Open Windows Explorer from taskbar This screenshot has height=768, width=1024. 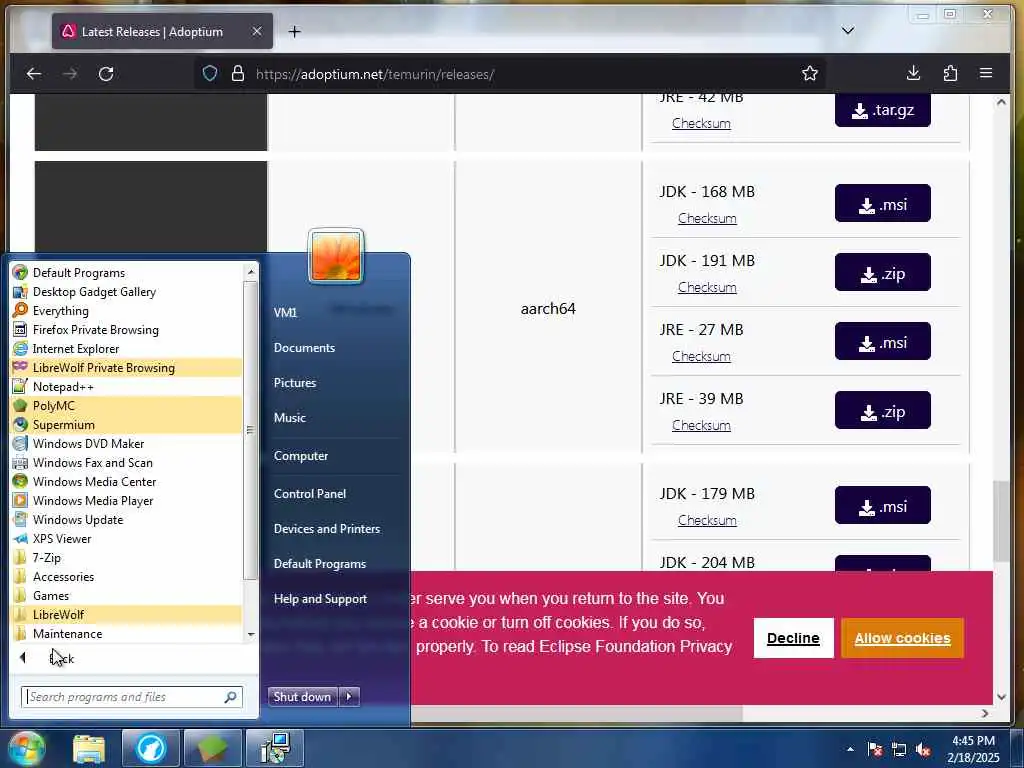click(x=89, y=748)
